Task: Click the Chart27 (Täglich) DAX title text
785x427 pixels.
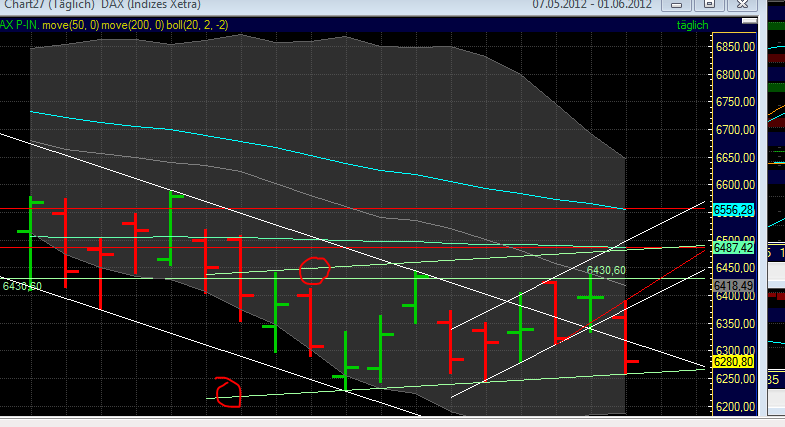Action: [103, 5]
